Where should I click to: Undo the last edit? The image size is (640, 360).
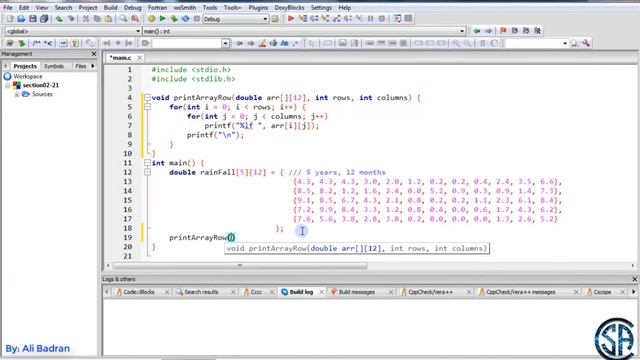click(59, 19)
